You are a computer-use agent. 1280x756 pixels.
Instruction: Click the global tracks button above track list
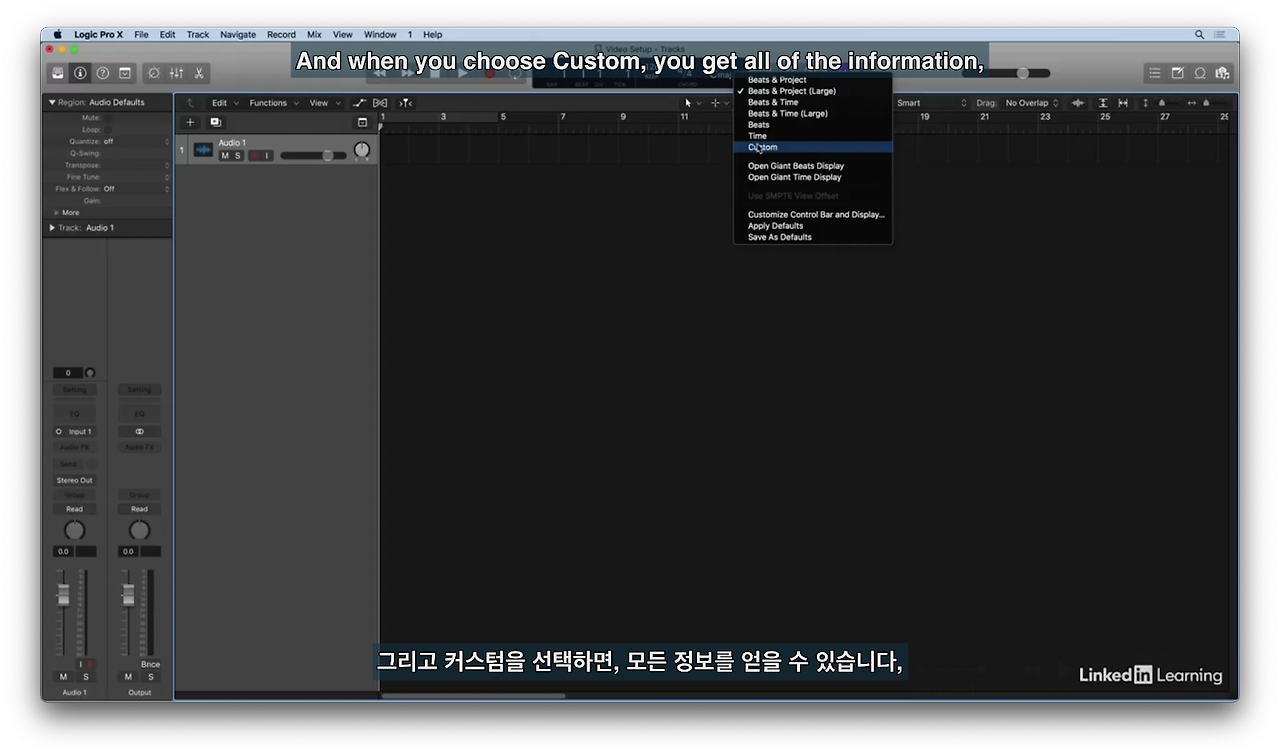pyautogui.click(x=362, y=122)
